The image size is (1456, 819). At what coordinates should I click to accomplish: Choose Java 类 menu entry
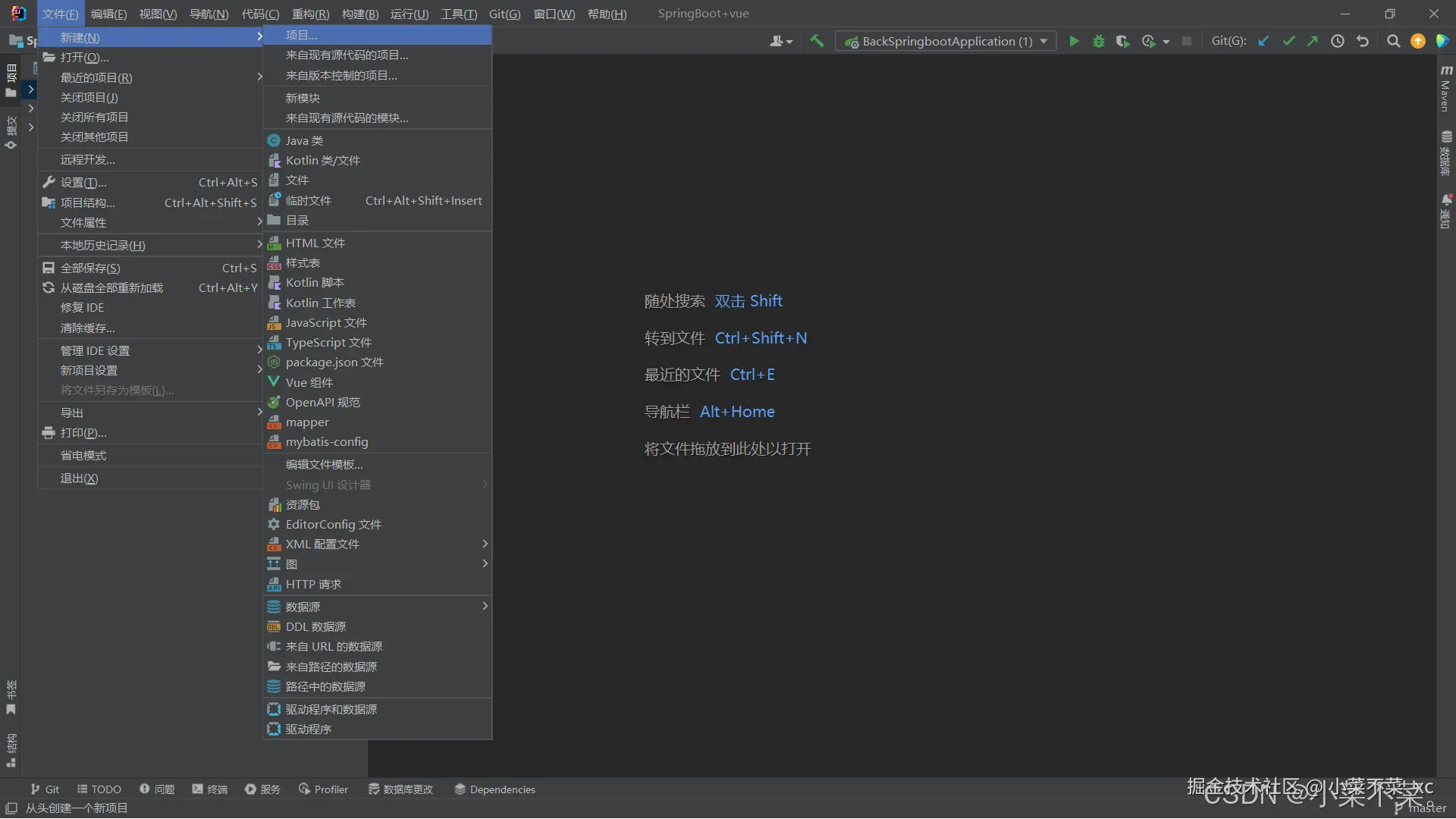tap(304, 141)
